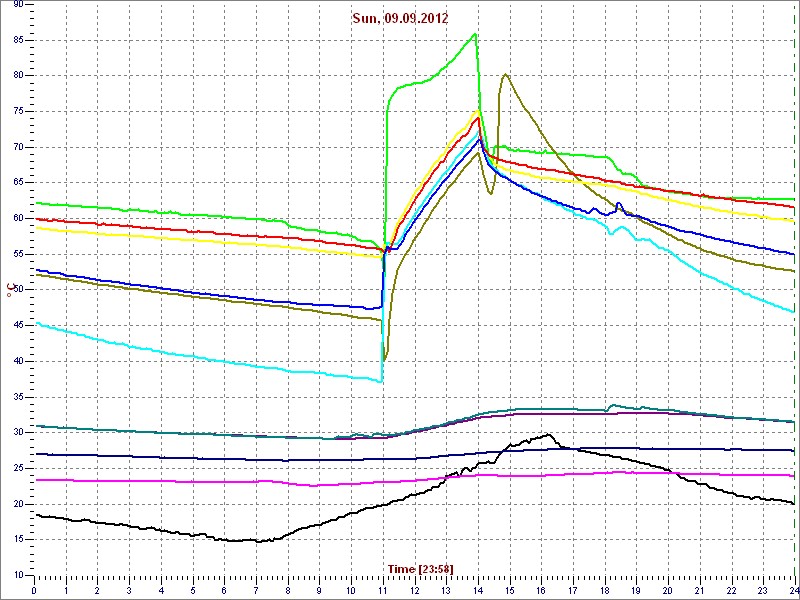Select the 85 temperature axis label
Viewport: 800px width, 600px height.
17,40
